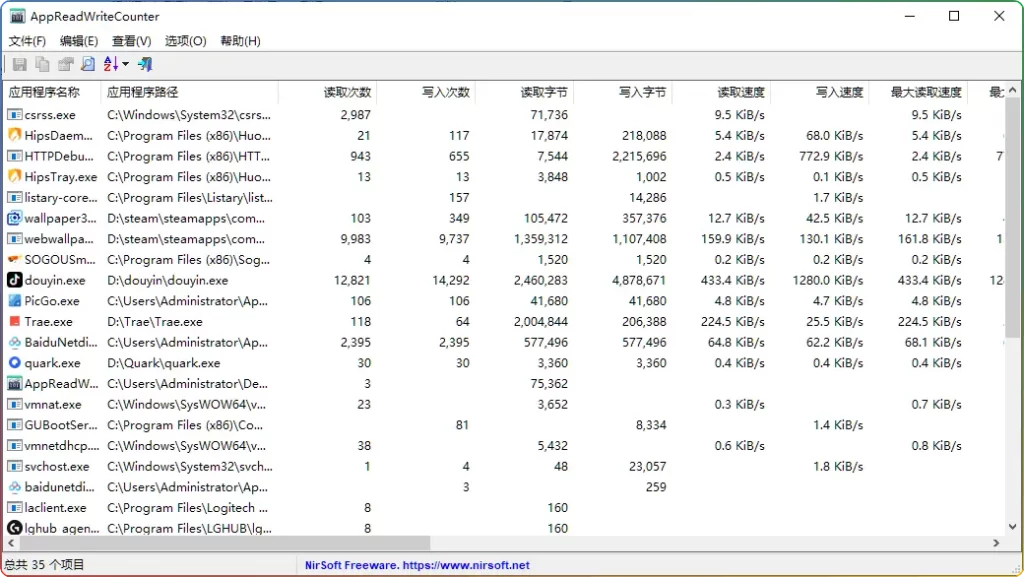The image size is (1024, 577).
Task: Click the quark.exe blue circle icon
Action: click(14, 363)
